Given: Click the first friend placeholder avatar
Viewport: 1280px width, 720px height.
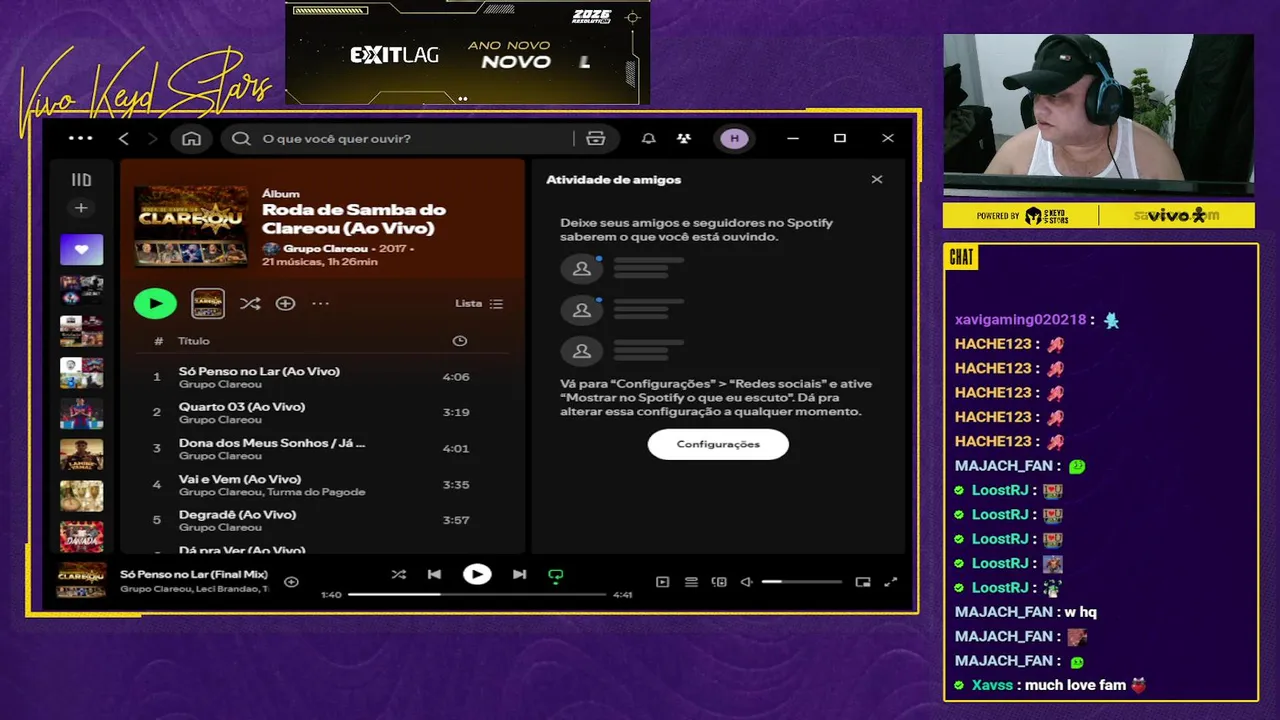Looking at the screenshot, I should pos(581,268).
